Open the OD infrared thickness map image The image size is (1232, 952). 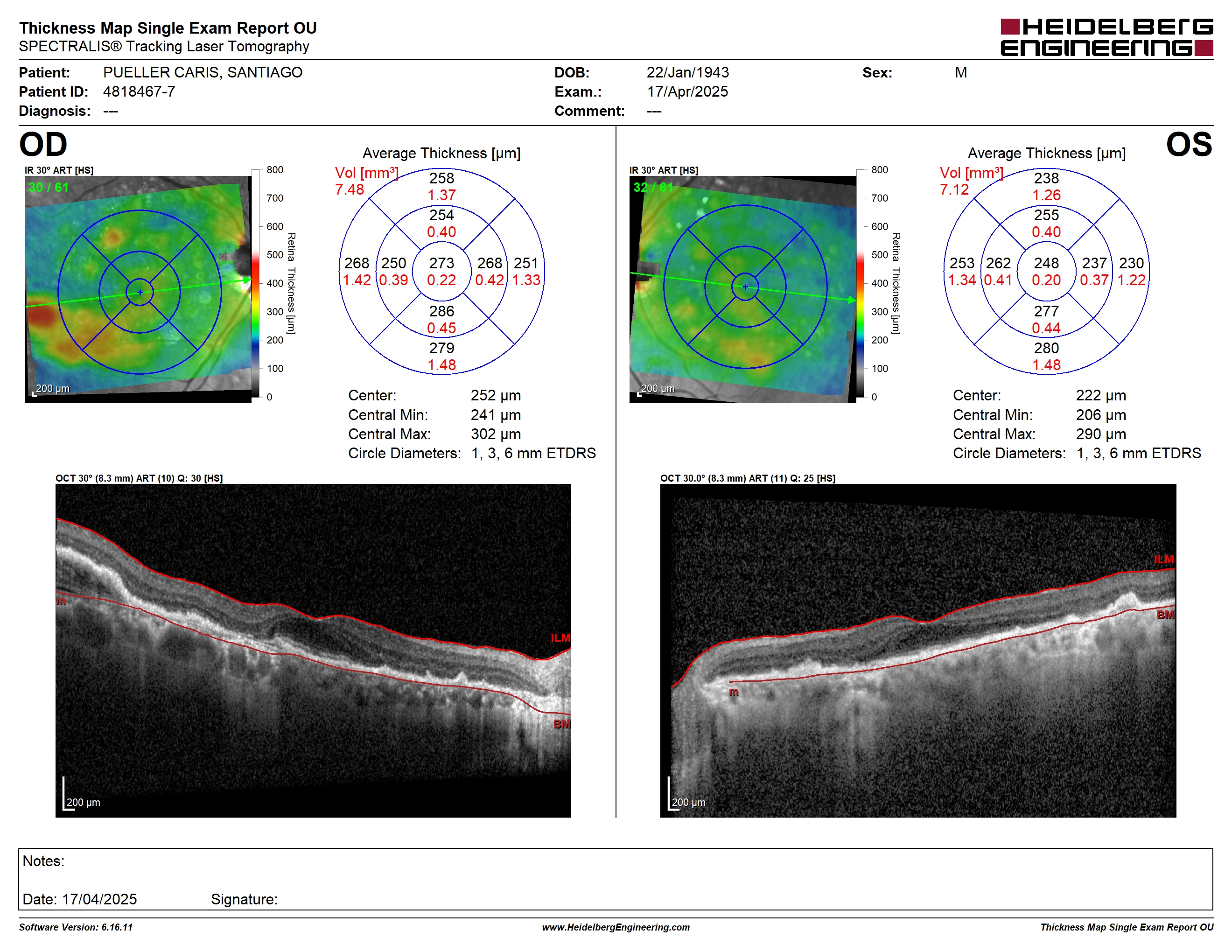pyautogui.click(x=138, y=289)
